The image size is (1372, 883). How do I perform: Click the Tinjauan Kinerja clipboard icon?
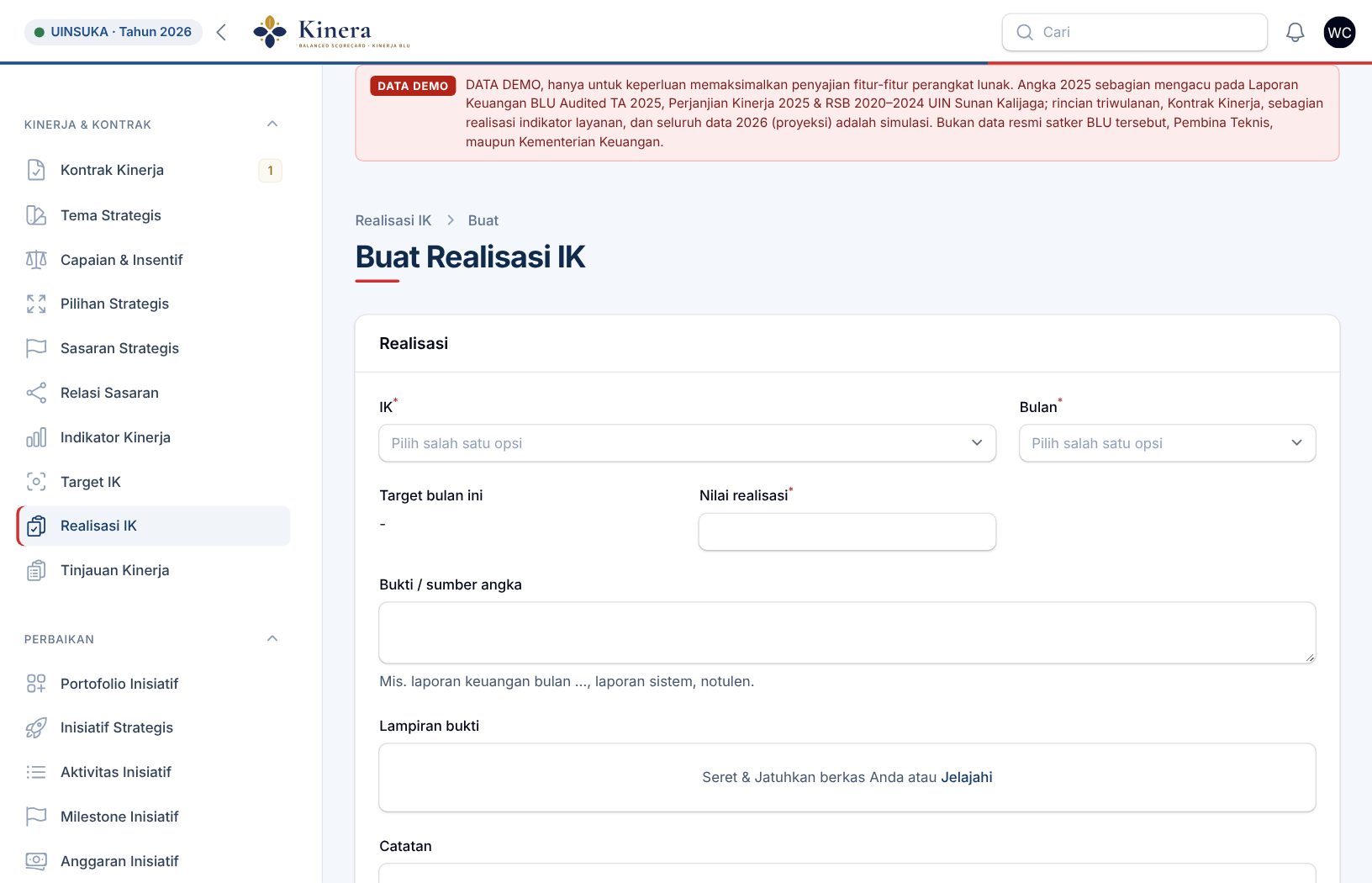pyautogui.click(x=36, y=570)
